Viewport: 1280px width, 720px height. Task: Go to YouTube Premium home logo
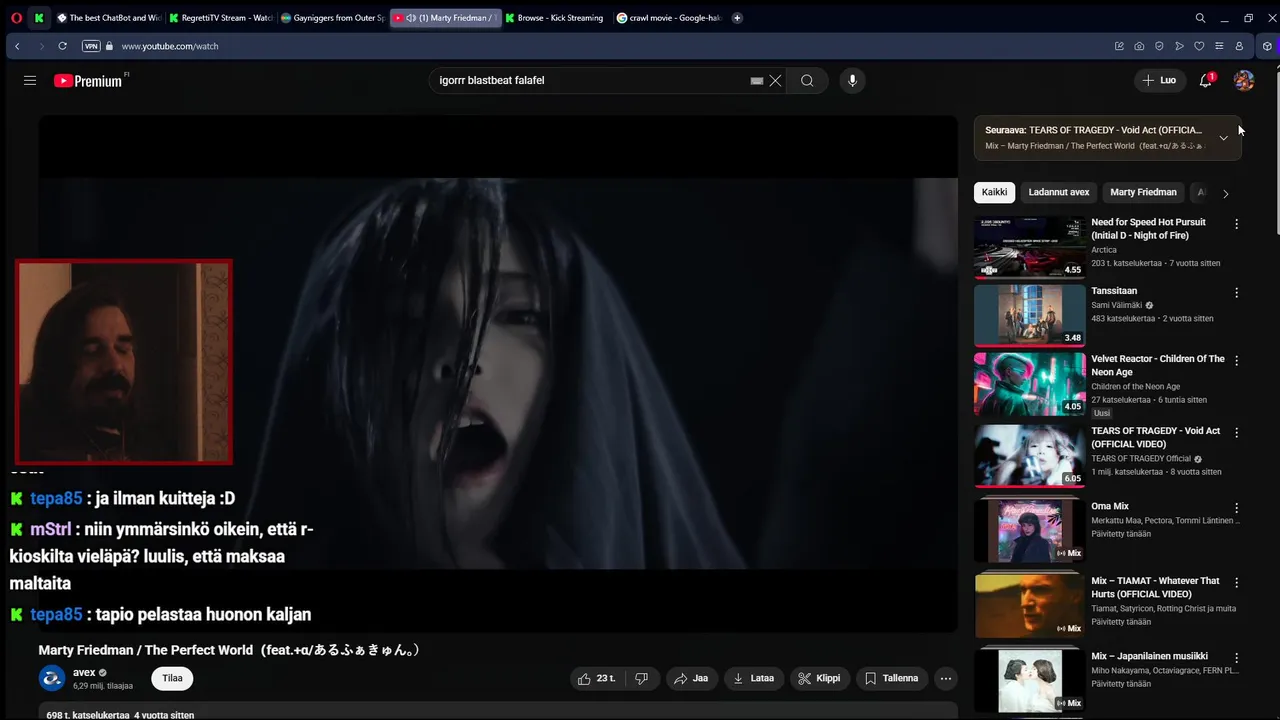(x=88, y=80)
